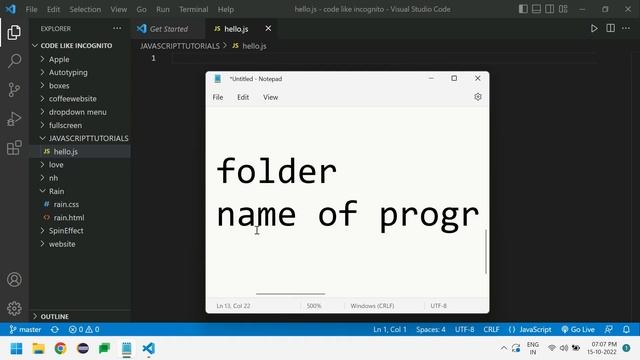Open the Run and Debug view
This screenshot has width=640, height=360.
click(14, 119)
